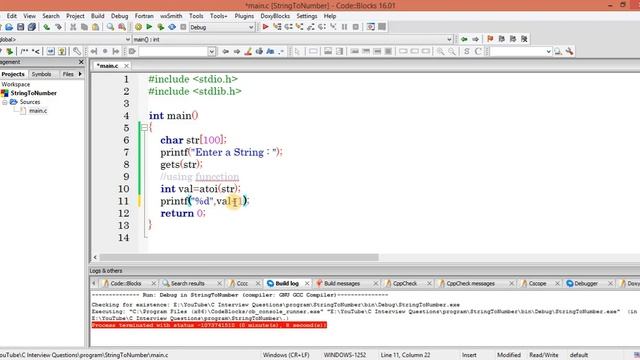Click the red Debug/Continue arrow icon
Screen dimensions: 640x360
pos(265,27)
